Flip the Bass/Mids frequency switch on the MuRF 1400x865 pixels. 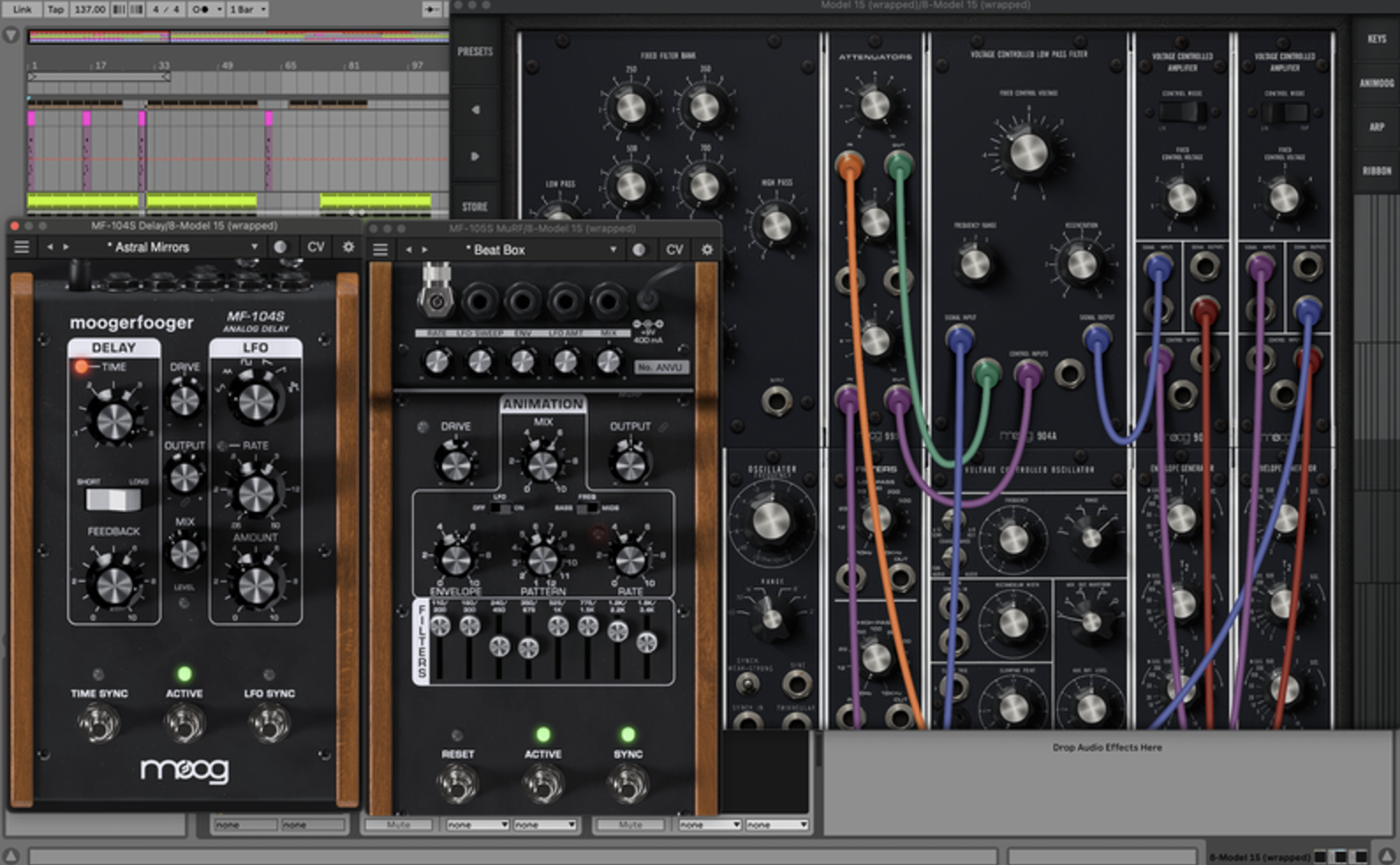tap(587, 508)
